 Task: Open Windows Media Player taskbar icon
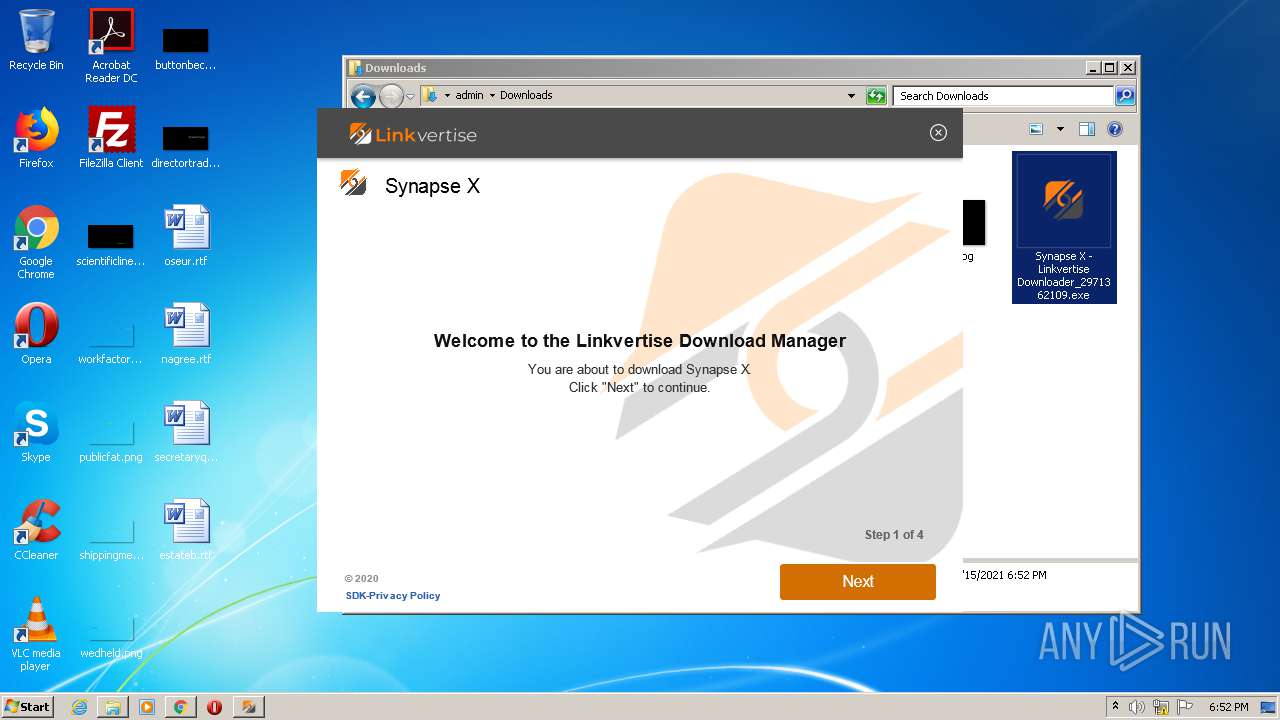[x=147, y=707]
